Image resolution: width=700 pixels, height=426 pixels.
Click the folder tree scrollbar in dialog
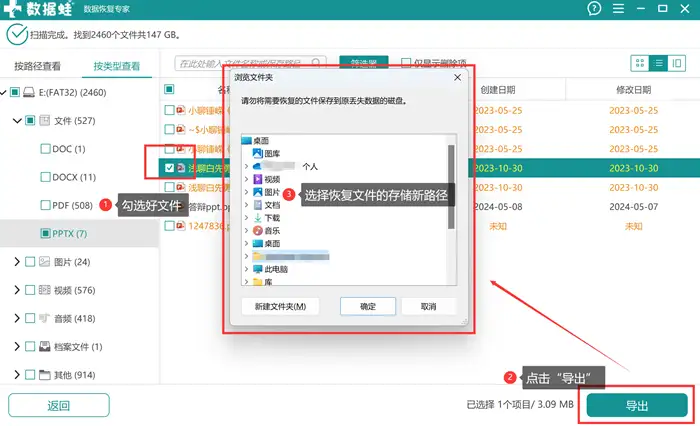(451, 187)
